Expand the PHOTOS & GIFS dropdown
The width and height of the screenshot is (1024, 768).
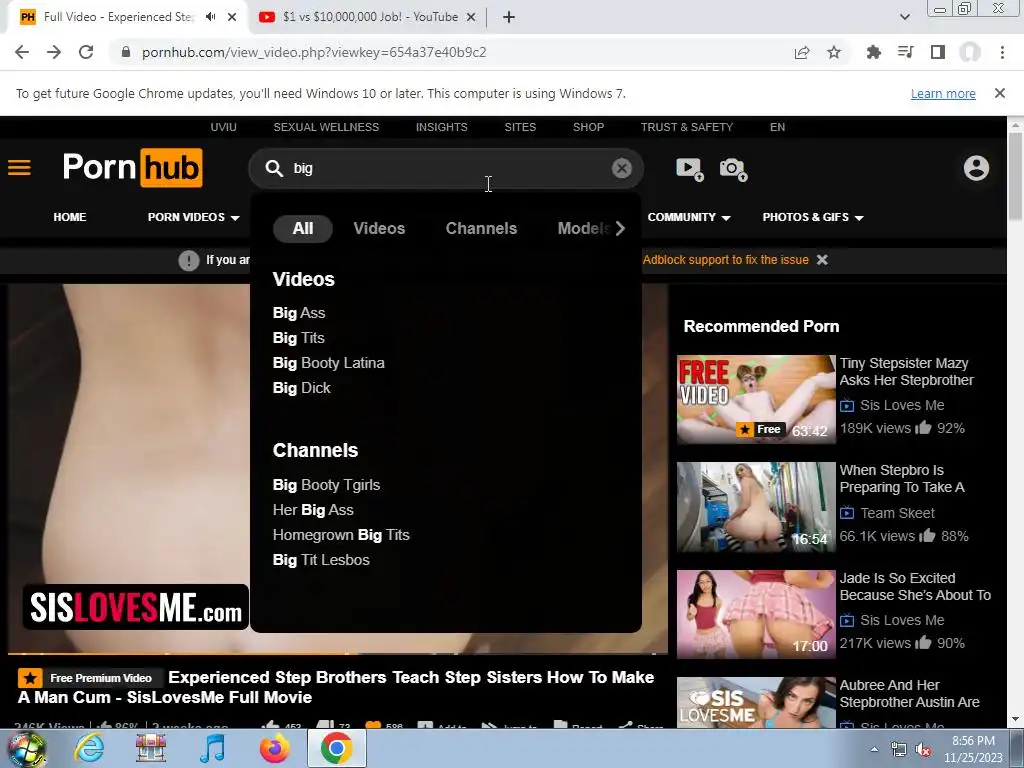click(x=813, y=217)
